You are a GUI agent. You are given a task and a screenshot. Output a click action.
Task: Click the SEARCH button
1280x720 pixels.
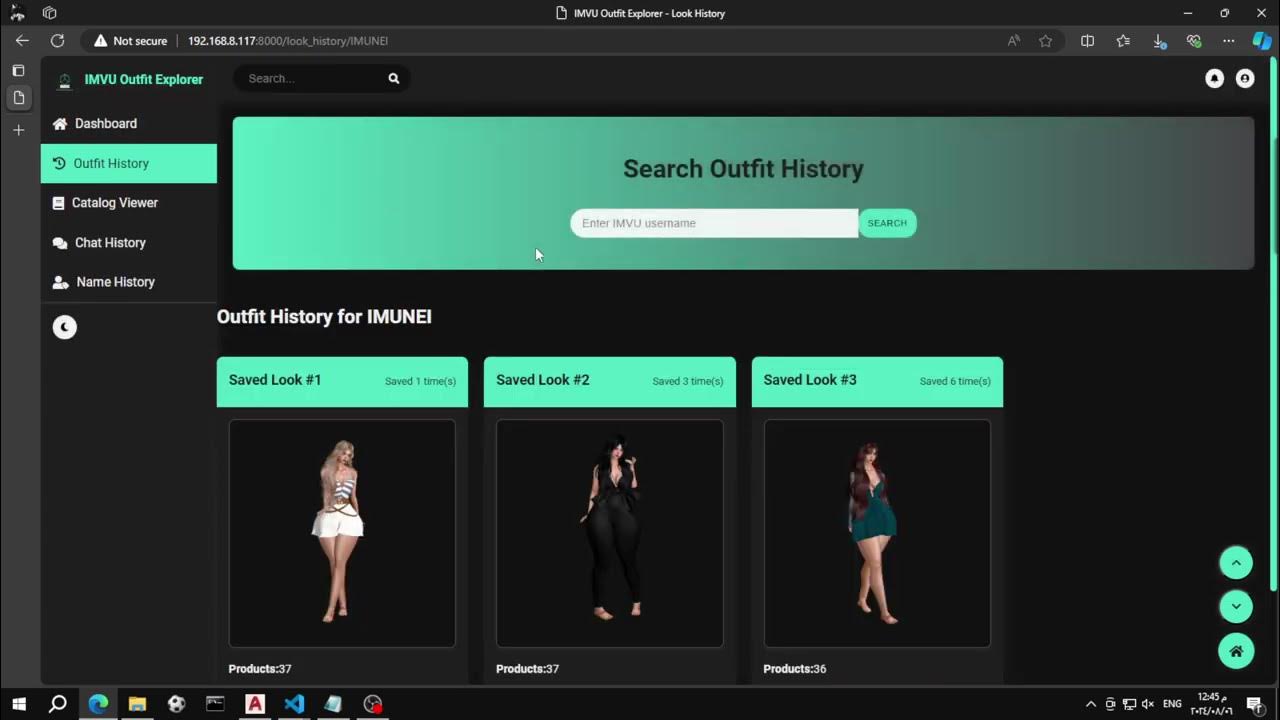[887, 223]
